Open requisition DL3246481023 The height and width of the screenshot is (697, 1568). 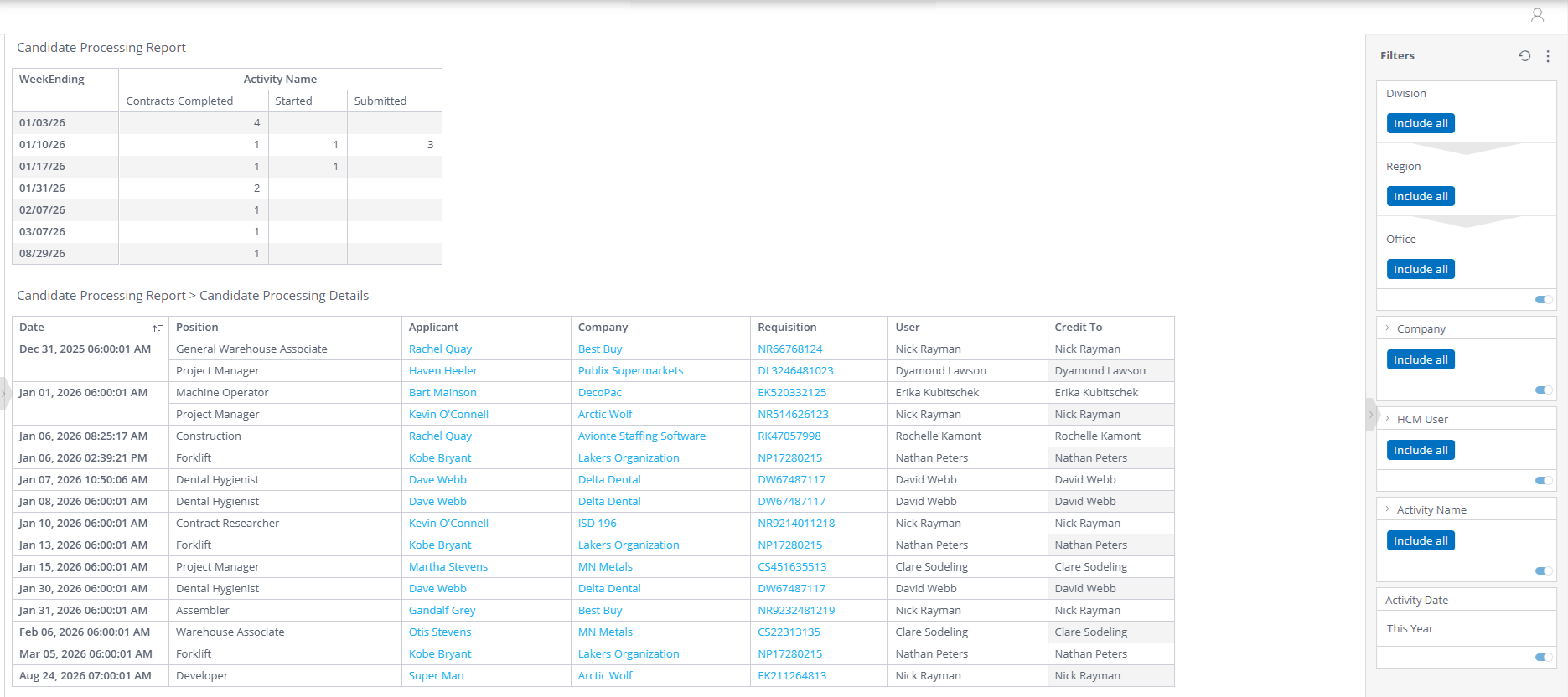[795, 370]
